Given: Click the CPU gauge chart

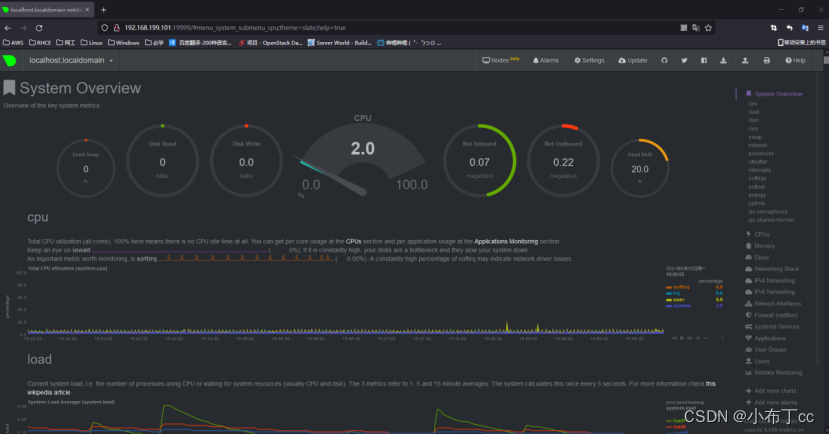Looking at the screenshot, I should coord(363,157).
